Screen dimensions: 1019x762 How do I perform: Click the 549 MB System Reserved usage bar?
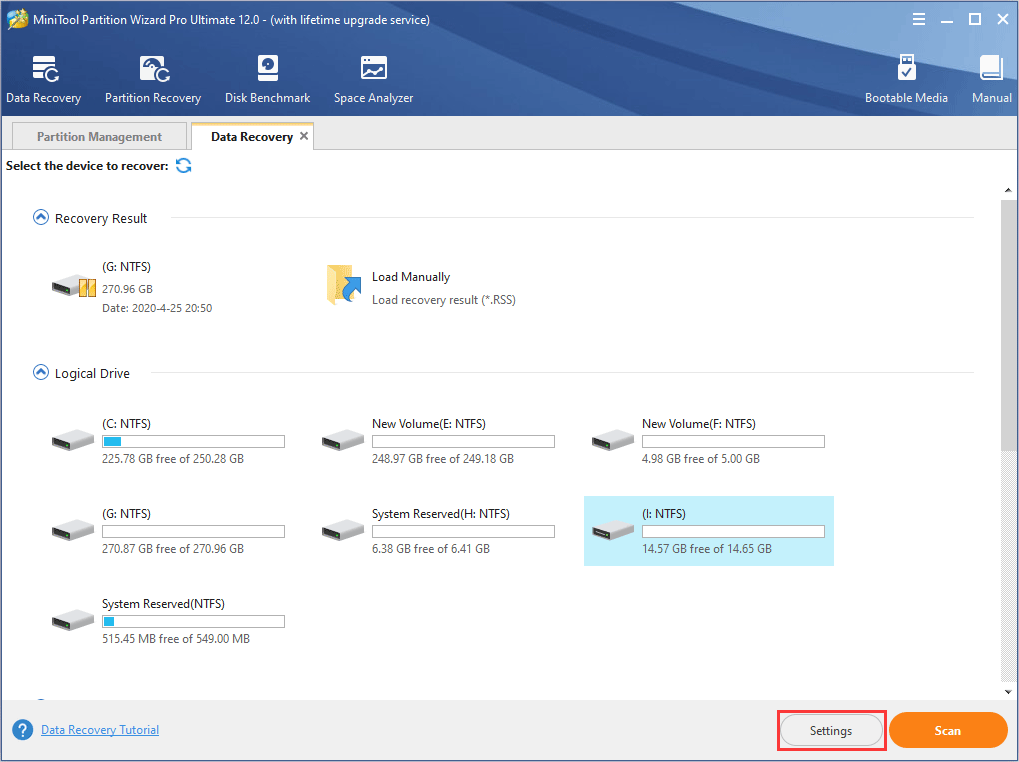[x=193, y=622]
